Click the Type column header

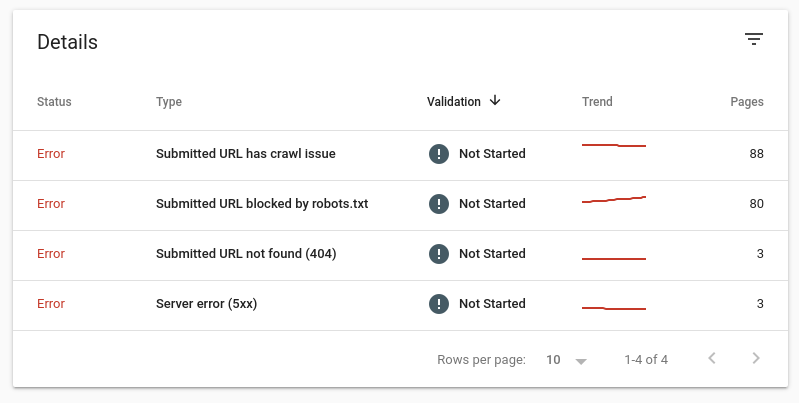coord(169,102)
